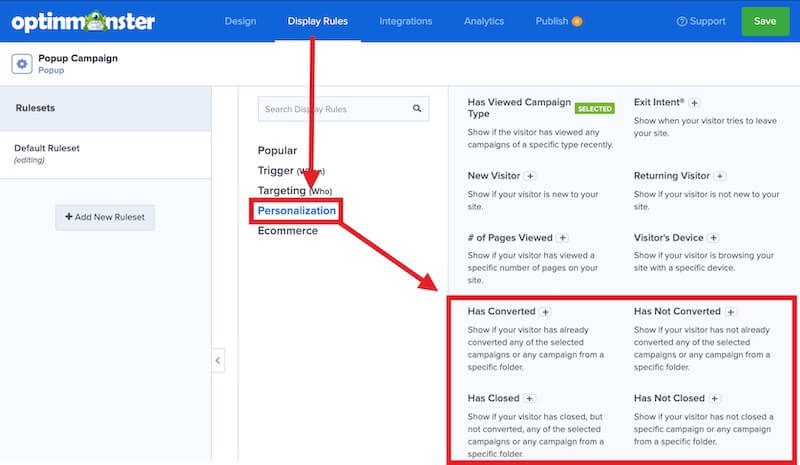Add the Visitor's Device rule

pyautogui.click(x=713, y=238)
